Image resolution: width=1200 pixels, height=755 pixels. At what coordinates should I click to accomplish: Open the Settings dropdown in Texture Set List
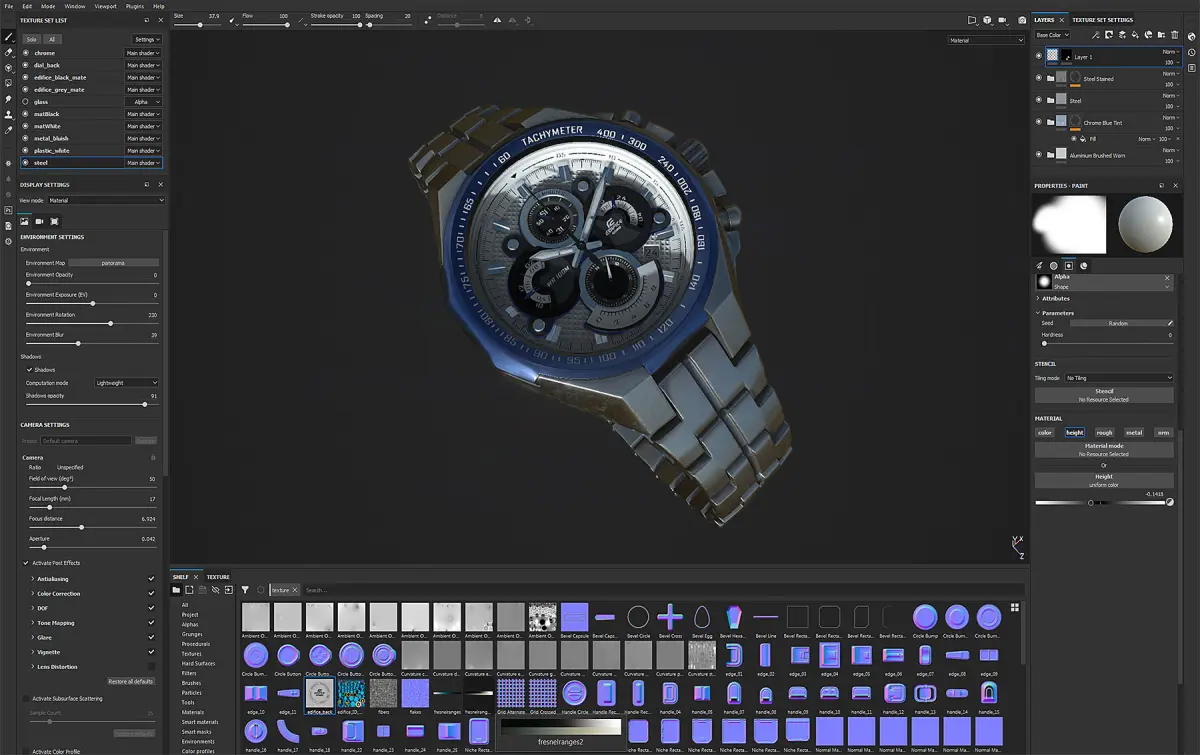[x=147, y=39]
